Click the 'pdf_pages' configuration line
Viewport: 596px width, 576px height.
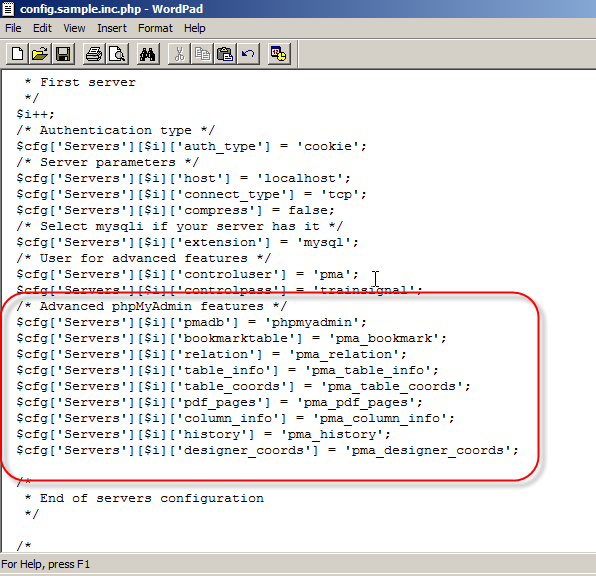pos(220,402)
